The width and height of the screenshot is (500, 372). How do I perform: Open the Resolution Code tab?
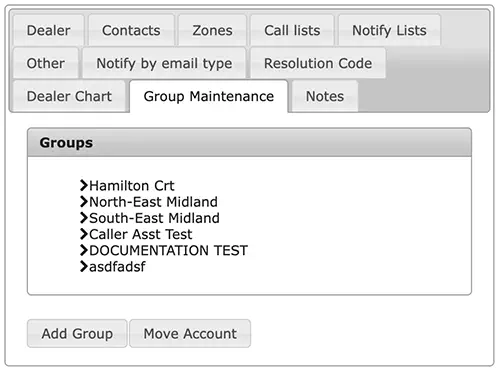(x=318, y=63)
